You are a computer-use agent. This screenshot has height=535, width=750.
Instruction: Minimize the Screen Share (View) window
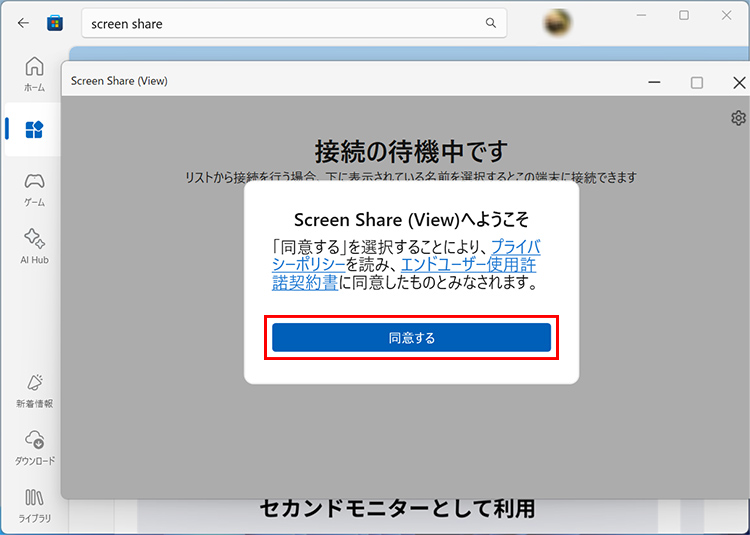[653, 81]
